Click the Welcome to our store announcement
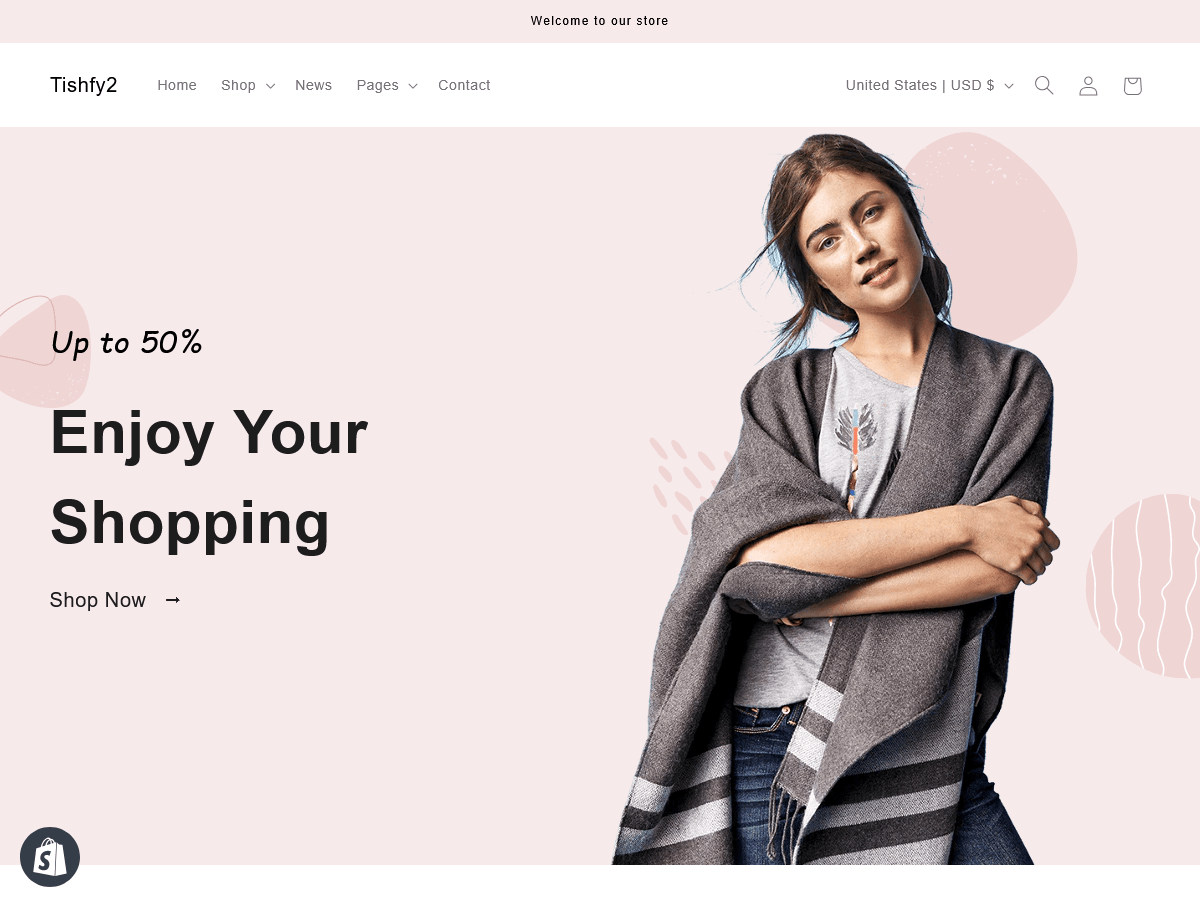Viewport: 1200px width, 900px height. click(x=600, y=21)
